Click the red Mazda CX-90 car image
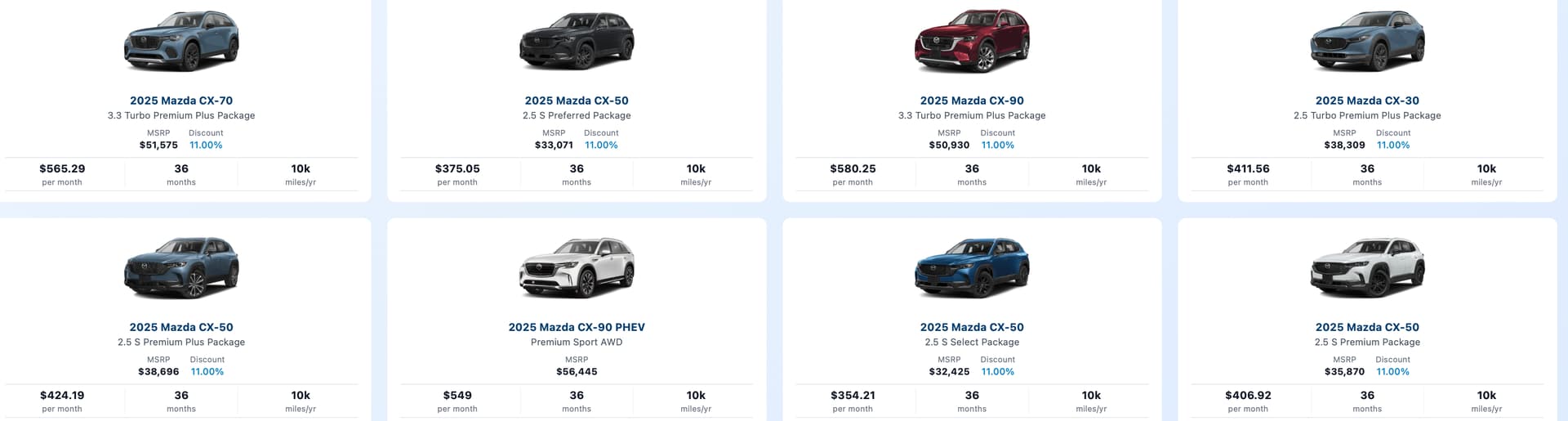Screen dimensions: 1568x421 tap(972, 43)
